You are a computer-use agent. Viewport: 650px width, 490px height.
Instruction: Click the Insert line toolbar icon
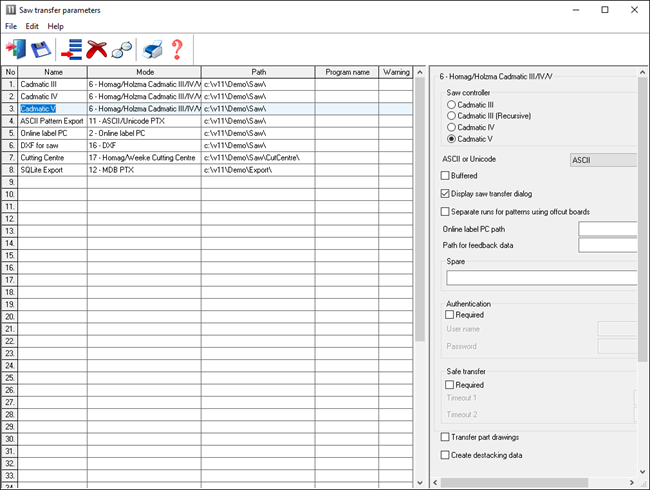(x=71, y=48)
